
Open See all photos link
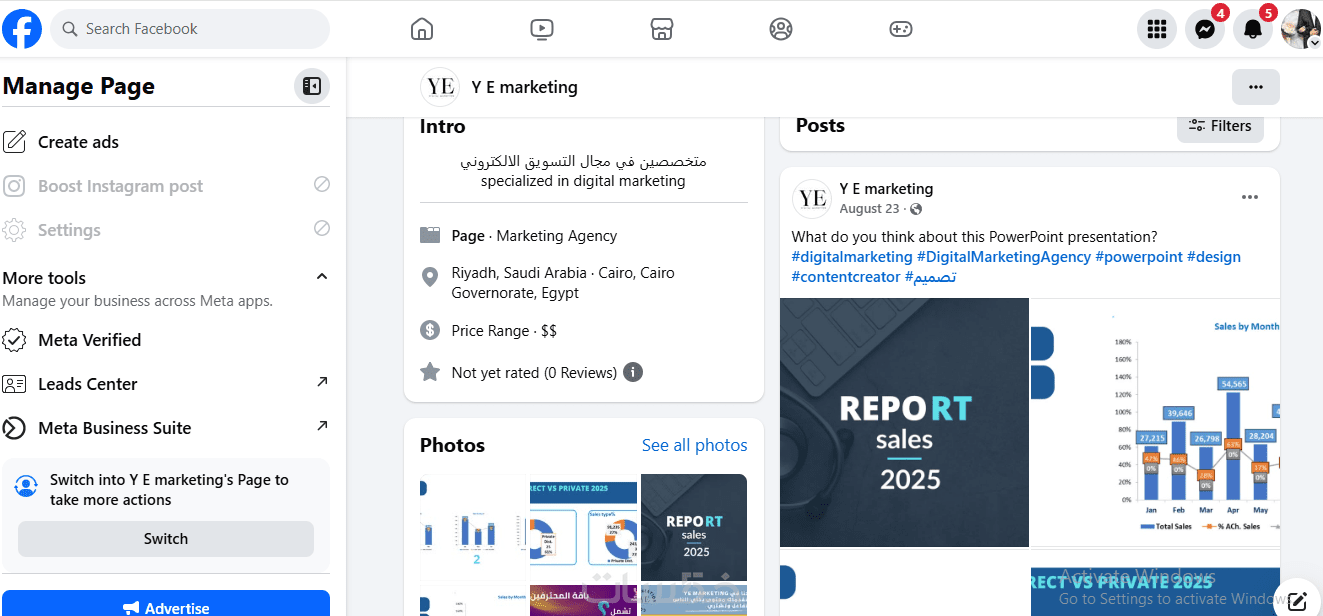click(695, 445)
